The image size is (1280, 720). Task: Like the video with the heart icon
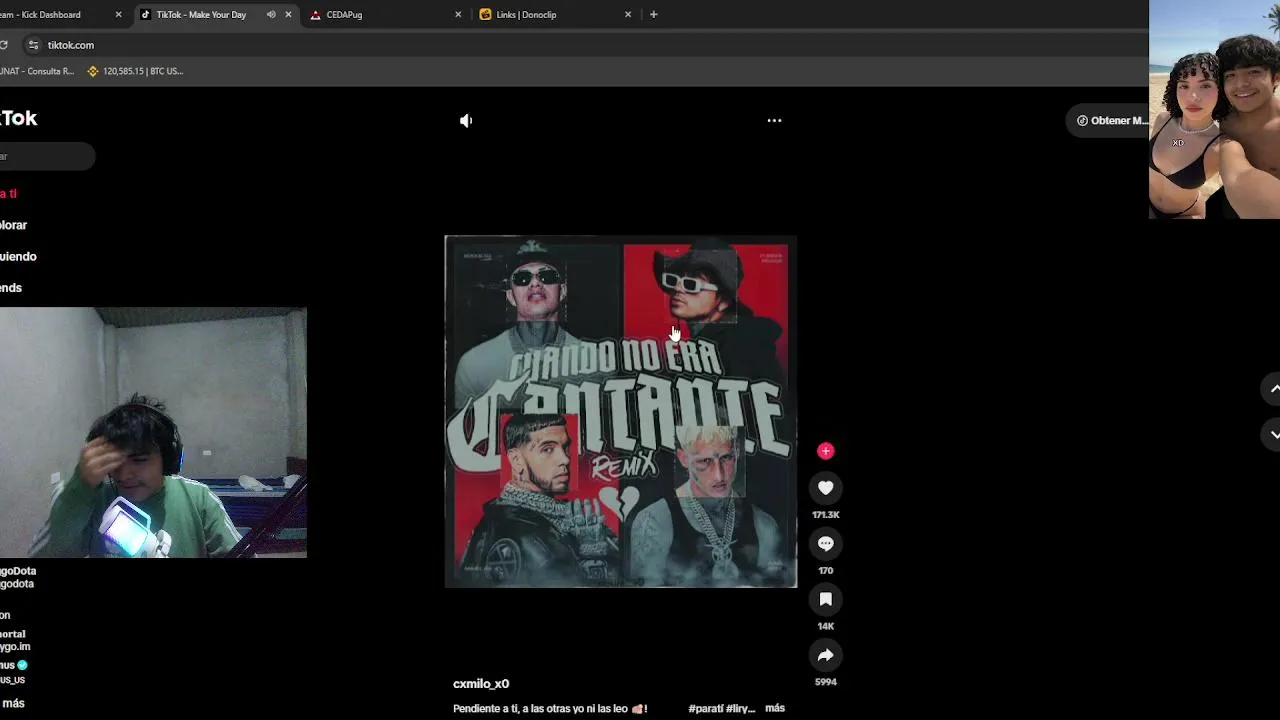(x=825, y=488)
